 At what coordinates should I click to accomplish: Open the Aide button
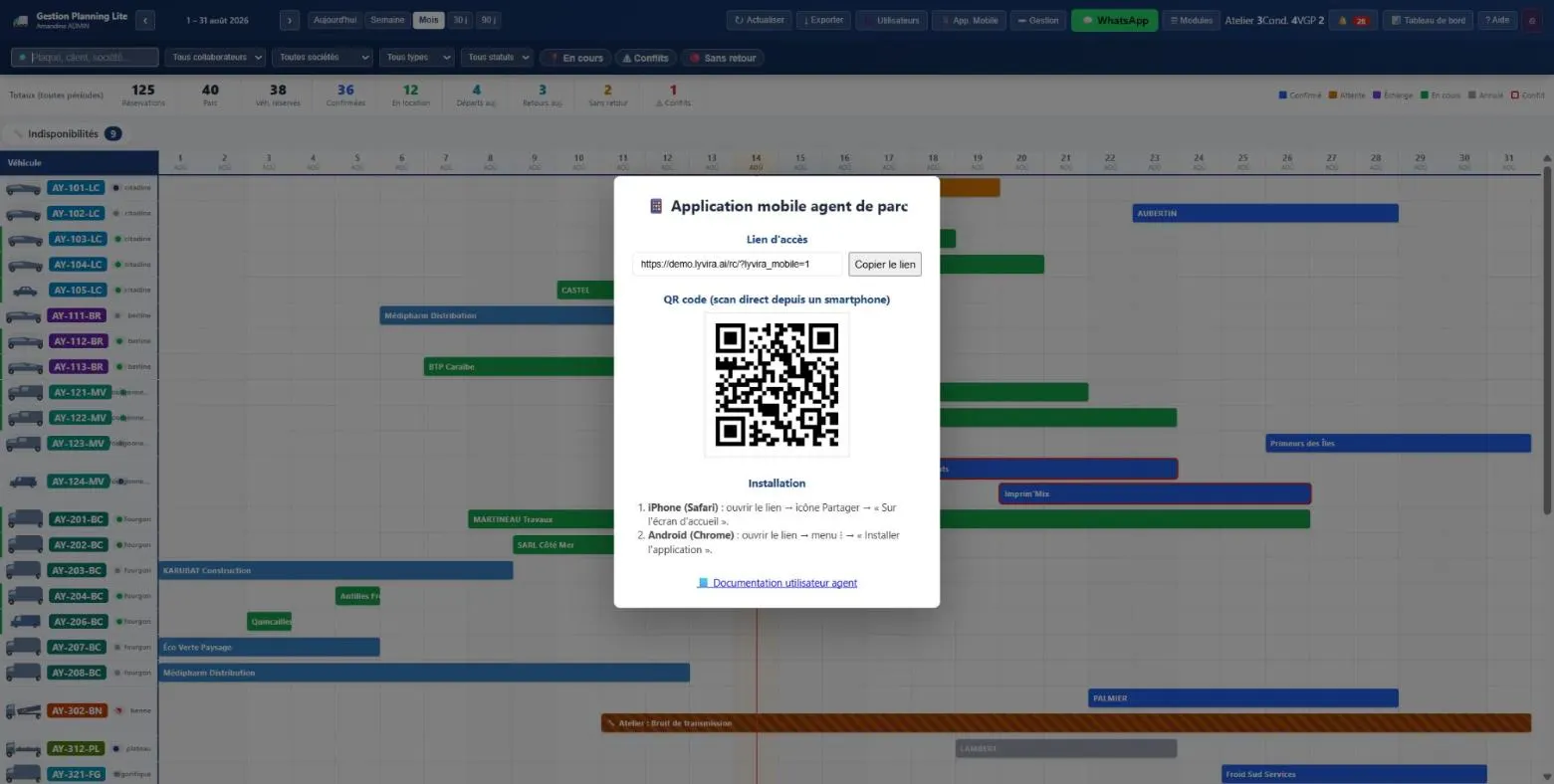click(x=1497, y=20)
